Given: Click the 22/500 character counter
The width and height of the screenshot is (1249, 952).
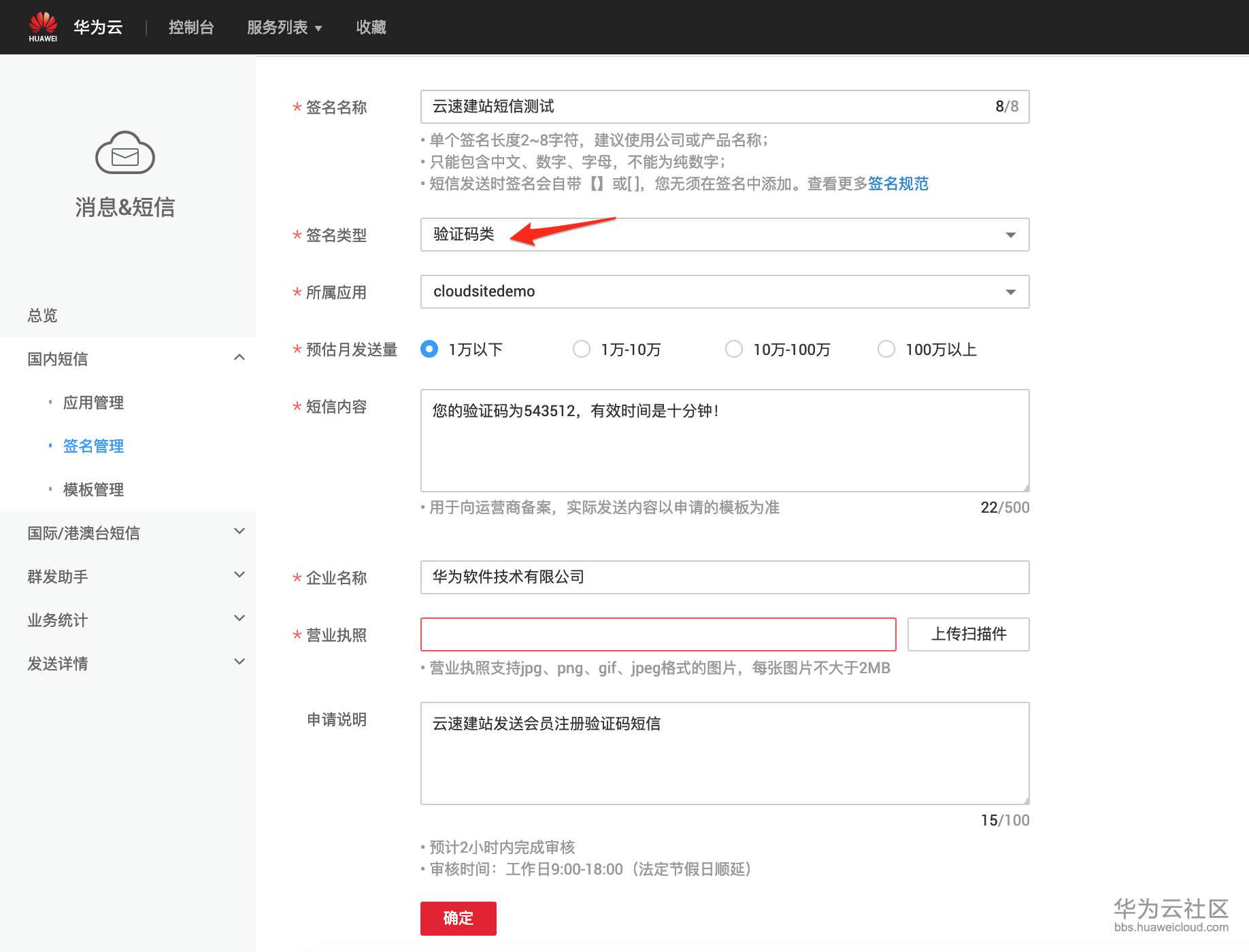Looking at the screenshot, I should 1005,507.
